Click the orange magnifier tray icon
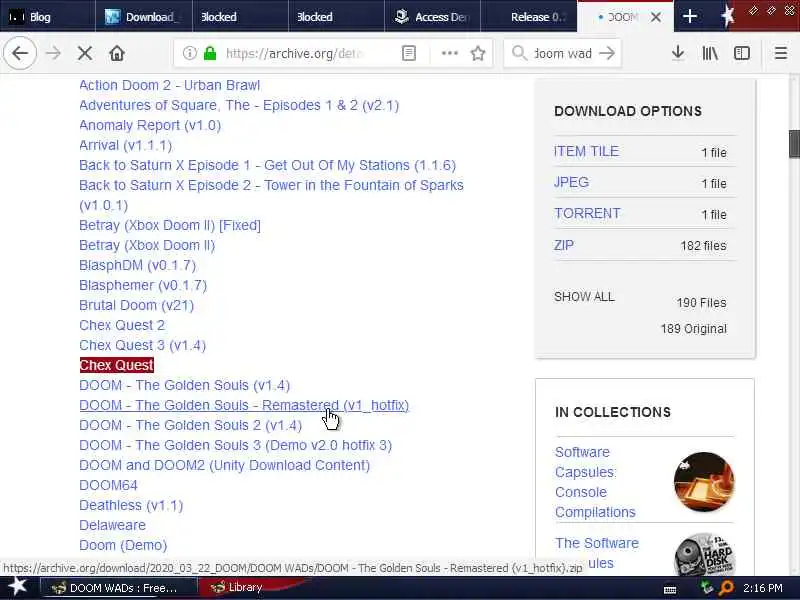The width and height of the screenshot is (800, 600). [726, 588]
